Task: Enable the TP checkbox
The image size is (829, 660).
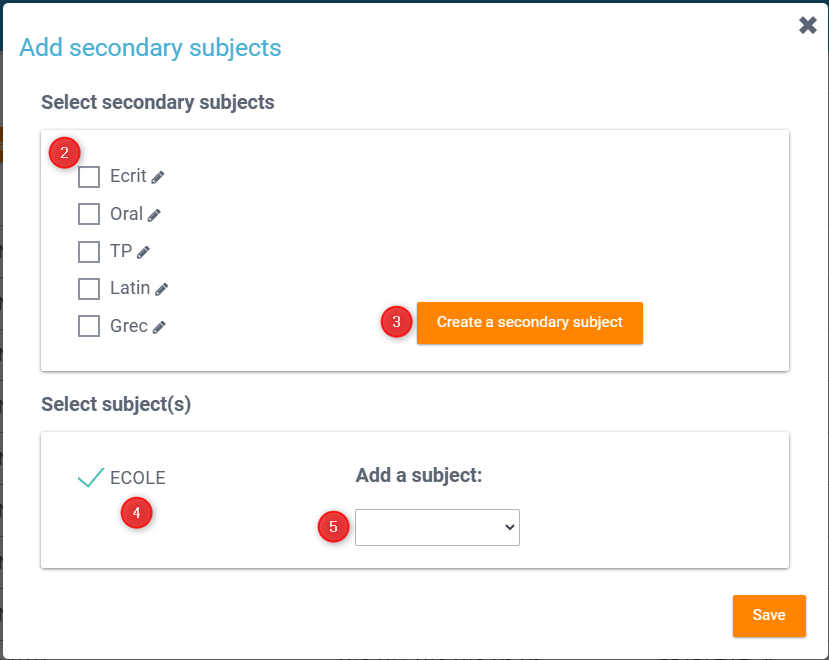Action: point(89,251)
